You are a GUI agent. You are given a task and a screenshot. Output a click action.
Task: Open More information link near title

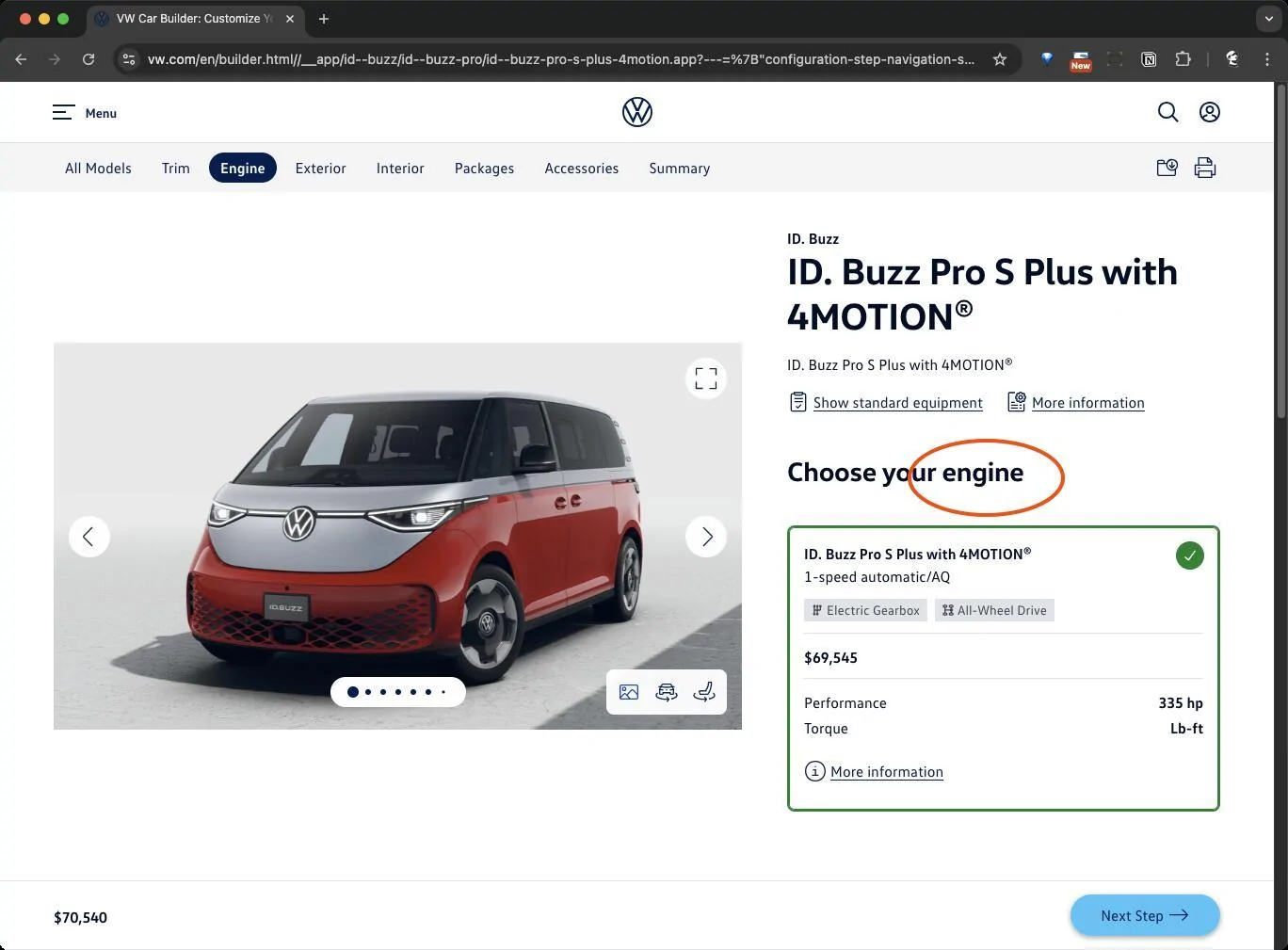(x=1088, y=403)
